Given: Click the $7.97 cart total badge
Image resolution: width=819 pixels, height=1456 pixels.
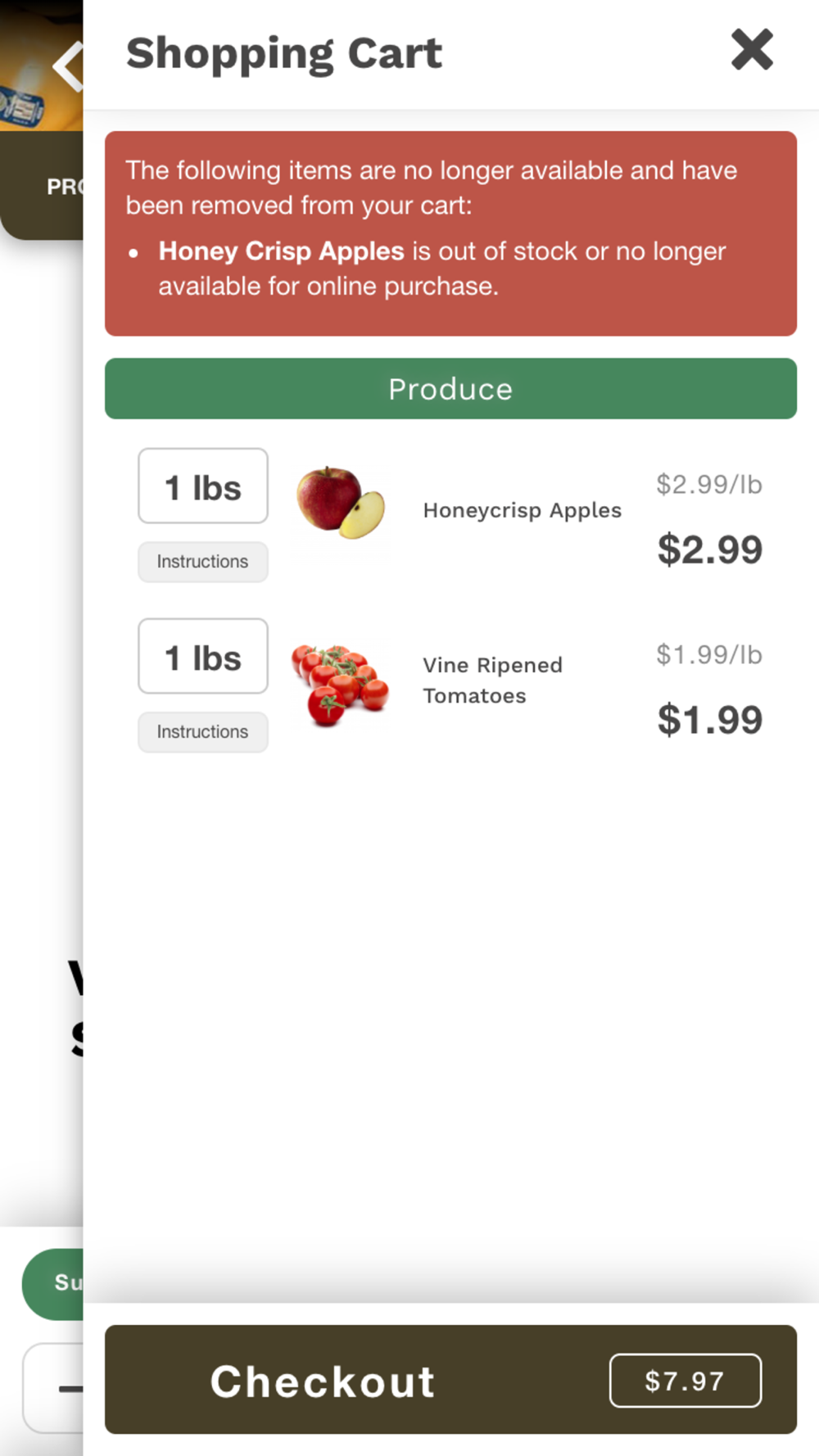Looking at the screenshot, I should pos(685,1381).
